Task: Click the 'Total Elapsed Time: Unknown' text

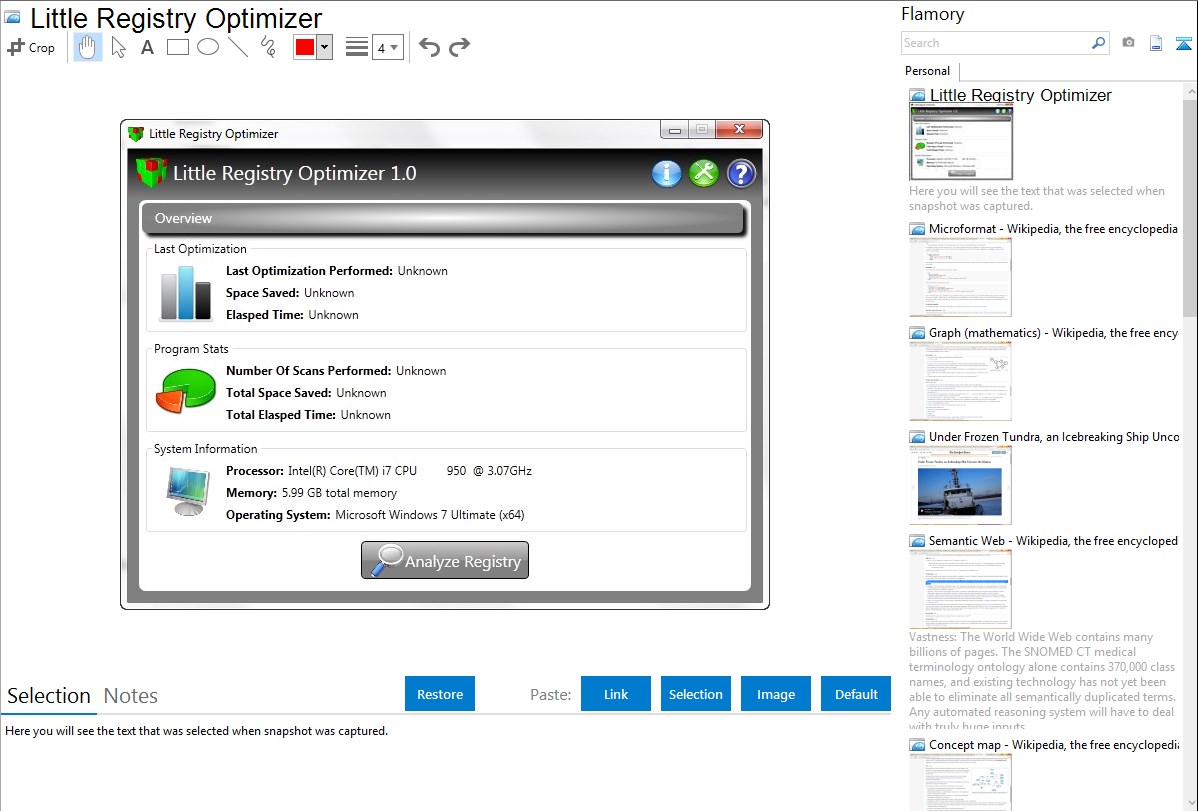Action: click(308, 415)
